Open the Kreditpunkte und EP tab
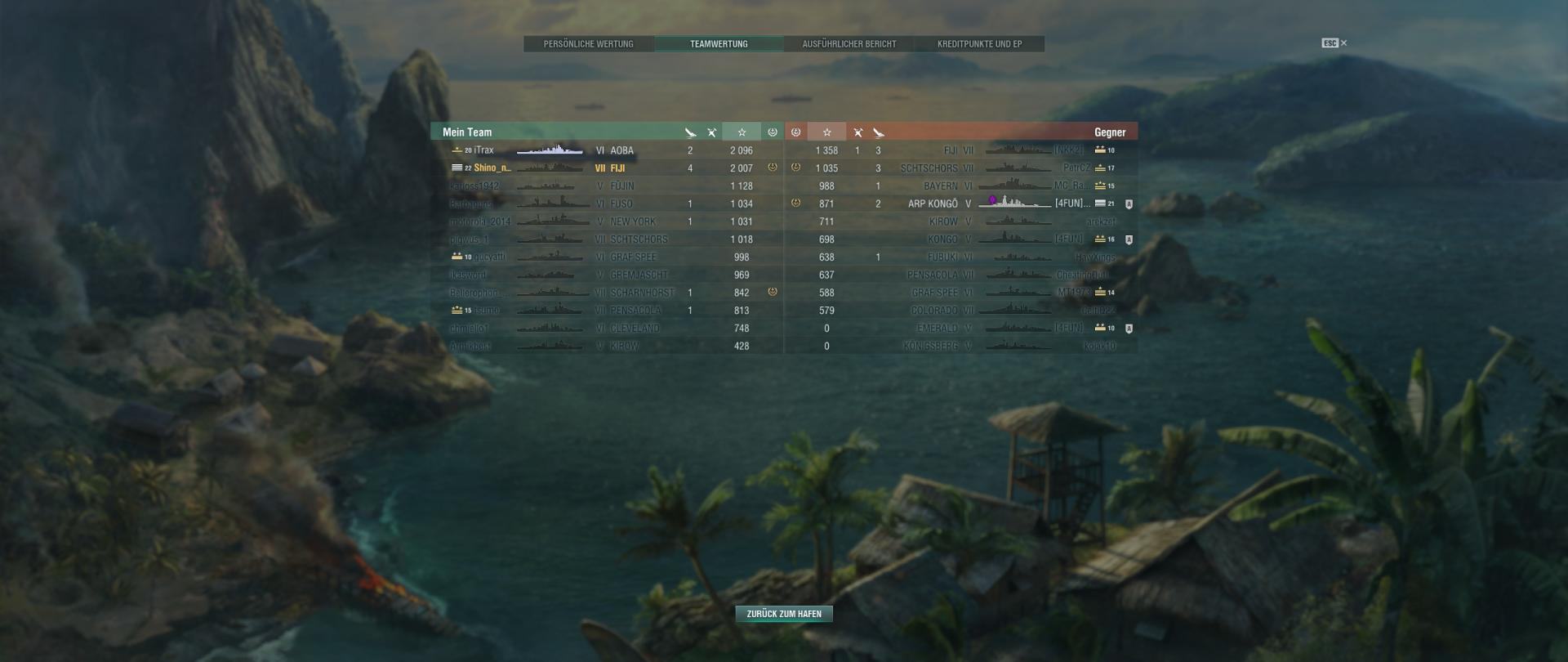Viewport: 1568px width, 662px height. coord(979,44)
